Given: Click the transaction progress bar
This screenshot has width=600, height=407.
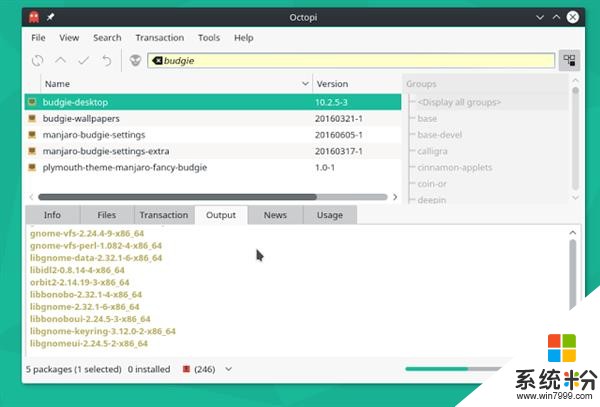Looking at the screenshot, I should point(455,369).
